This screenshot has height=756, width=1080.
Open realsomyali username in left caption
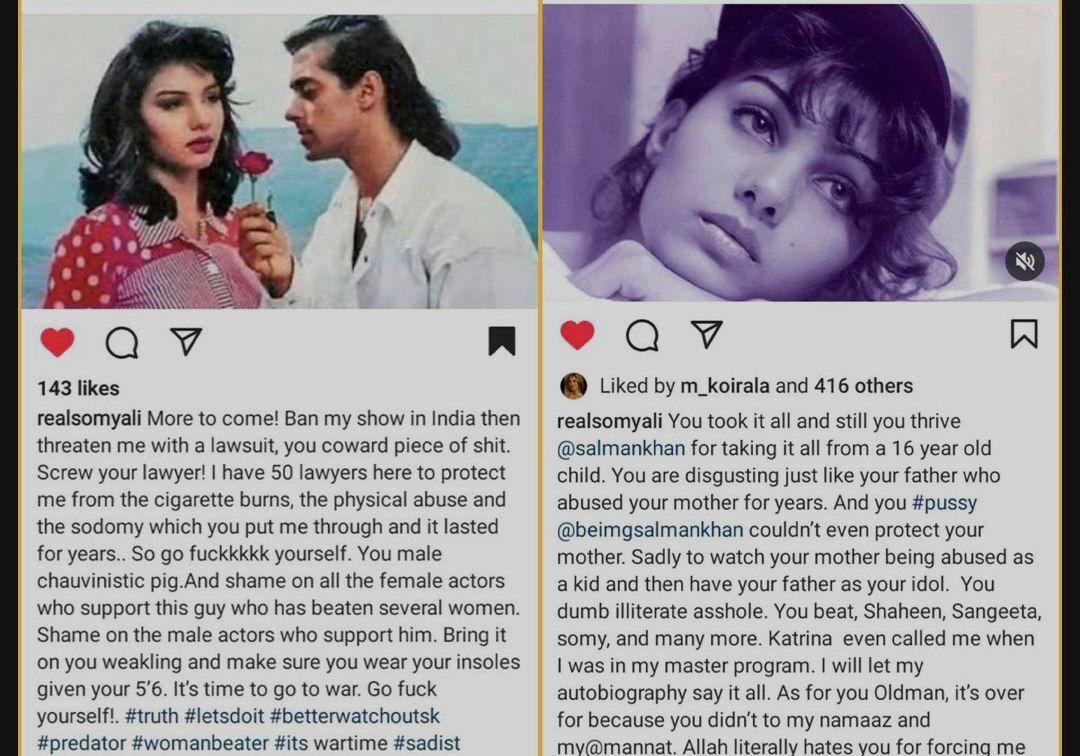[x=89, y=419]
